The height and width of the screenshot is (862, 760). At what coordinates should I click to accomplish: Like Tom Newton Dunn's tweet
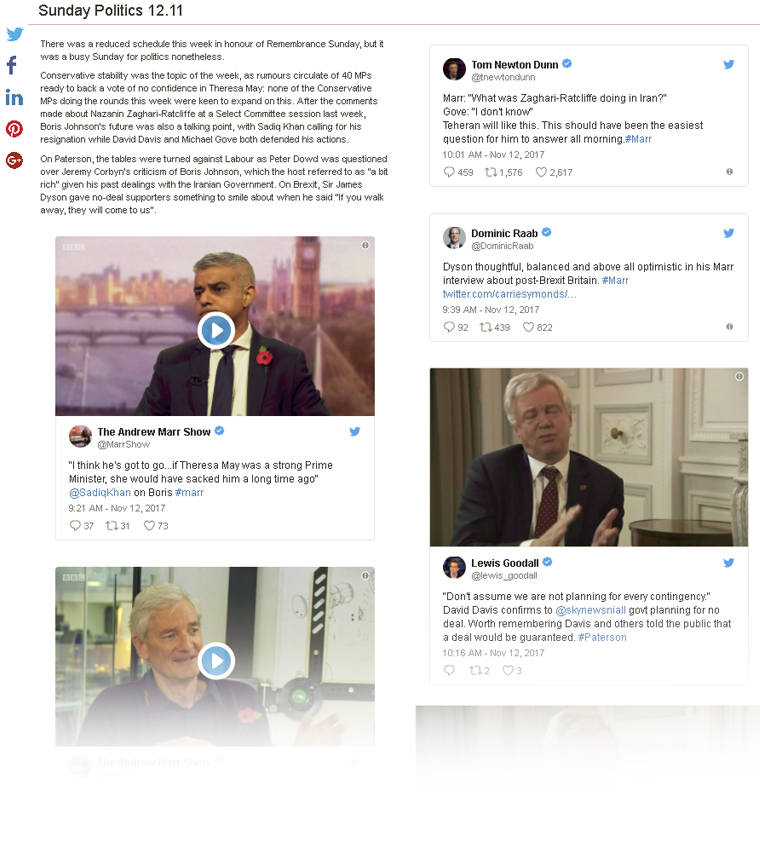(x=554, y=172)
